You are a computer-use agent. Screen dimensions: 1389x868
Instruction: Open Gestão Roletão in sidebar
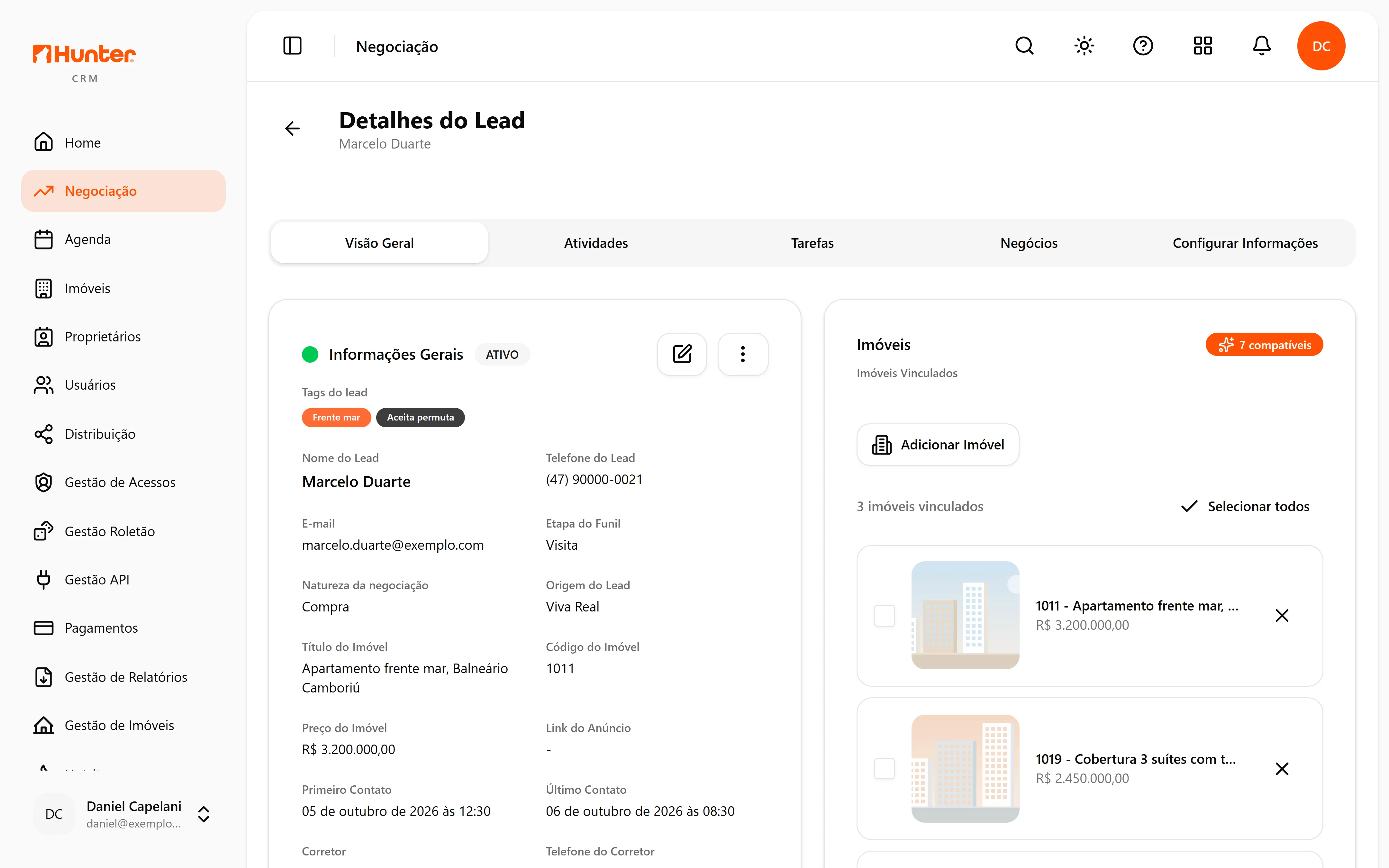coord(123,531)
